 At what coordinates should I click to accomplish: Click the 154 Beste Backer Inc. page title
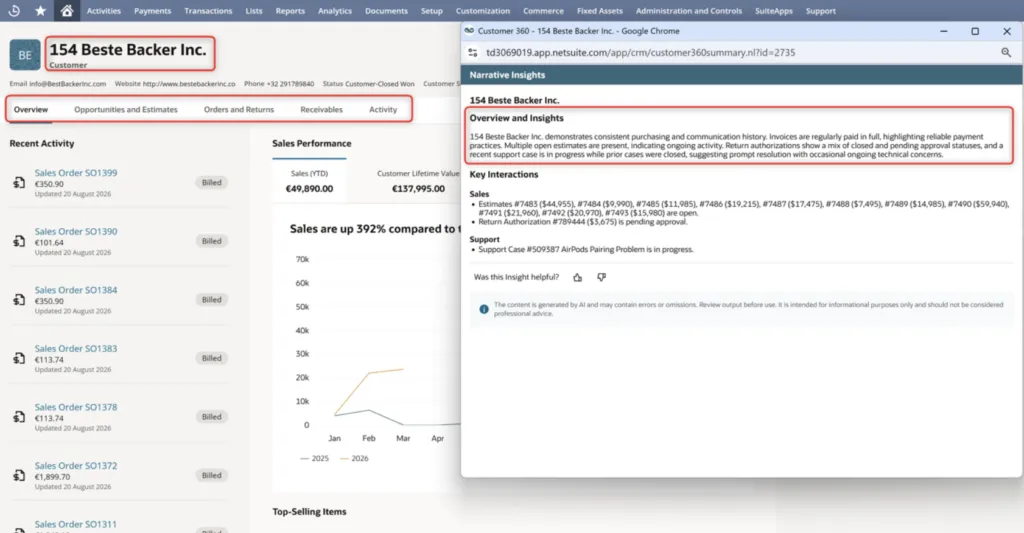(128, 50)
